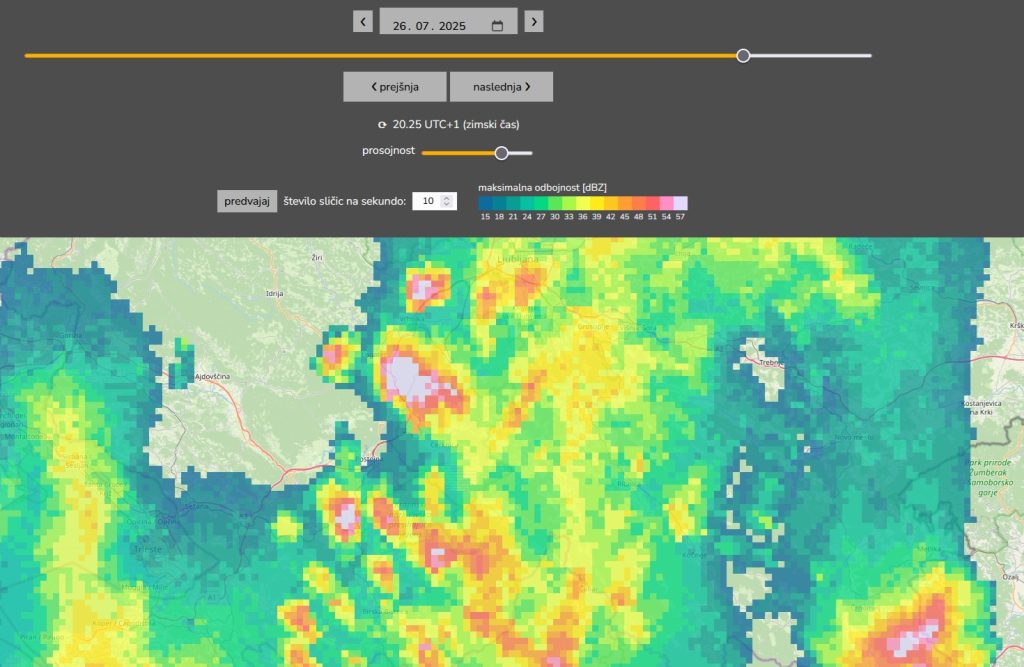Viewport: 1024px width, 667px height.
Task: Select the day 26 in date field
Action: coord(400,26)
